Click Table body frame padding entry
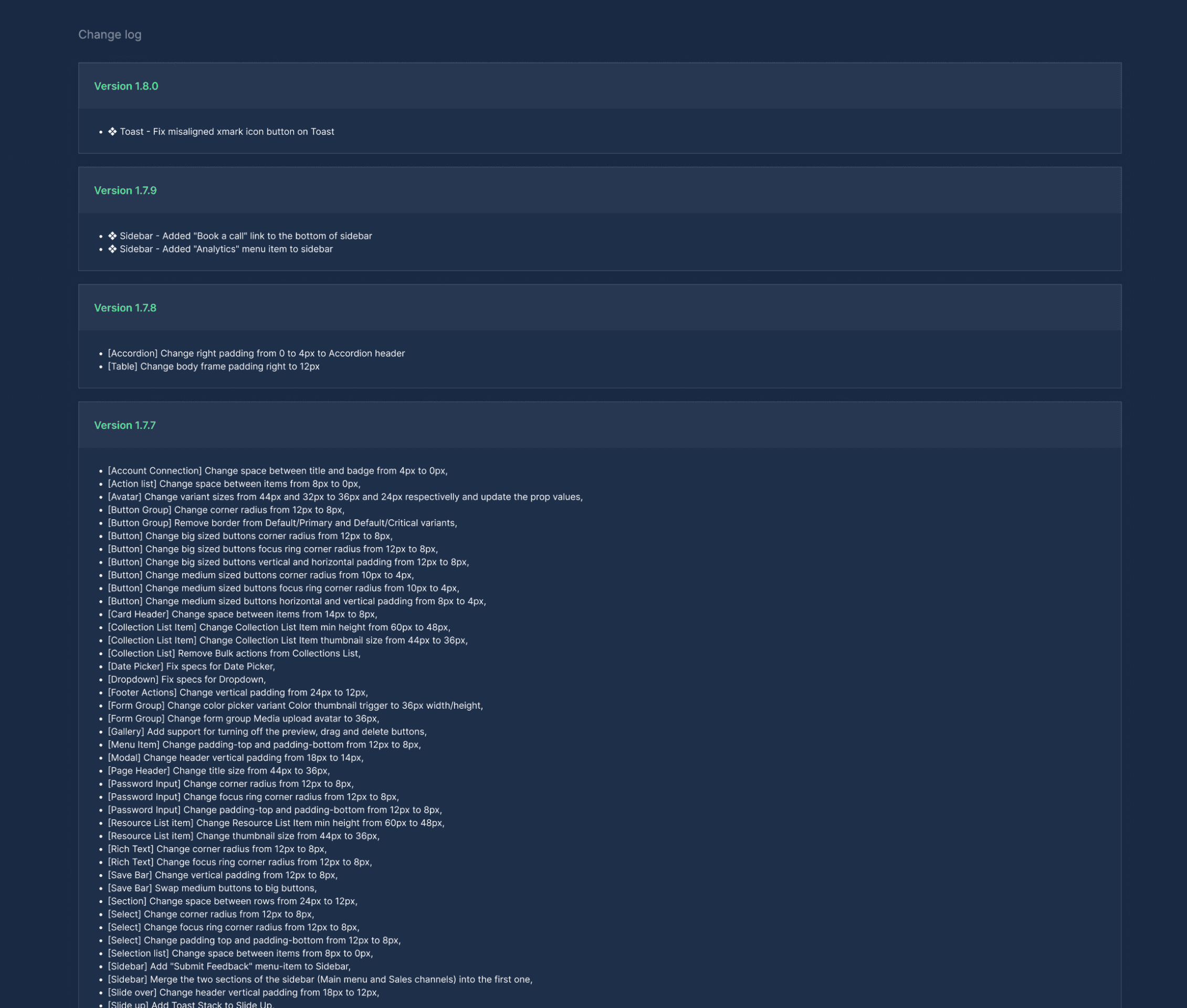The image size is (1187, 1008). (214, 366)
